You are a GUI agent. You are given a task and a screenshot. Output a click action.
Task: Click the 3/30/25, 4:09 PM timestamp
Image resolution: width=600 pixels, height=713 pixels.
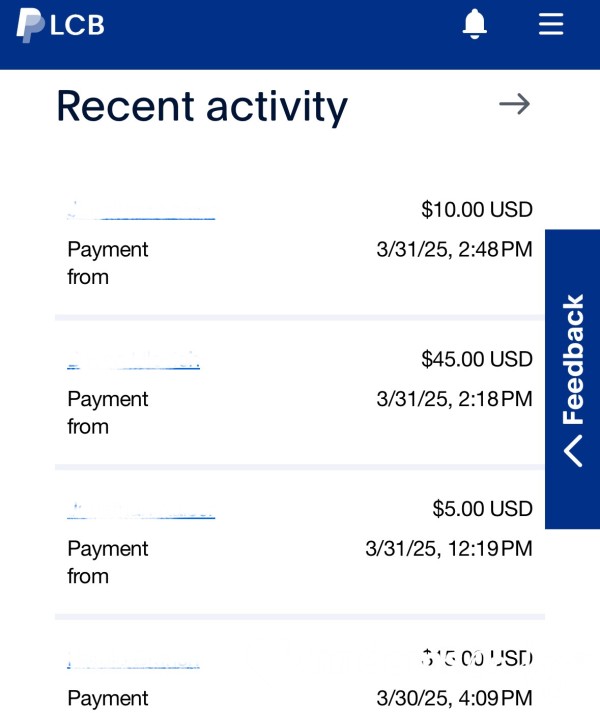click(454, 698)
